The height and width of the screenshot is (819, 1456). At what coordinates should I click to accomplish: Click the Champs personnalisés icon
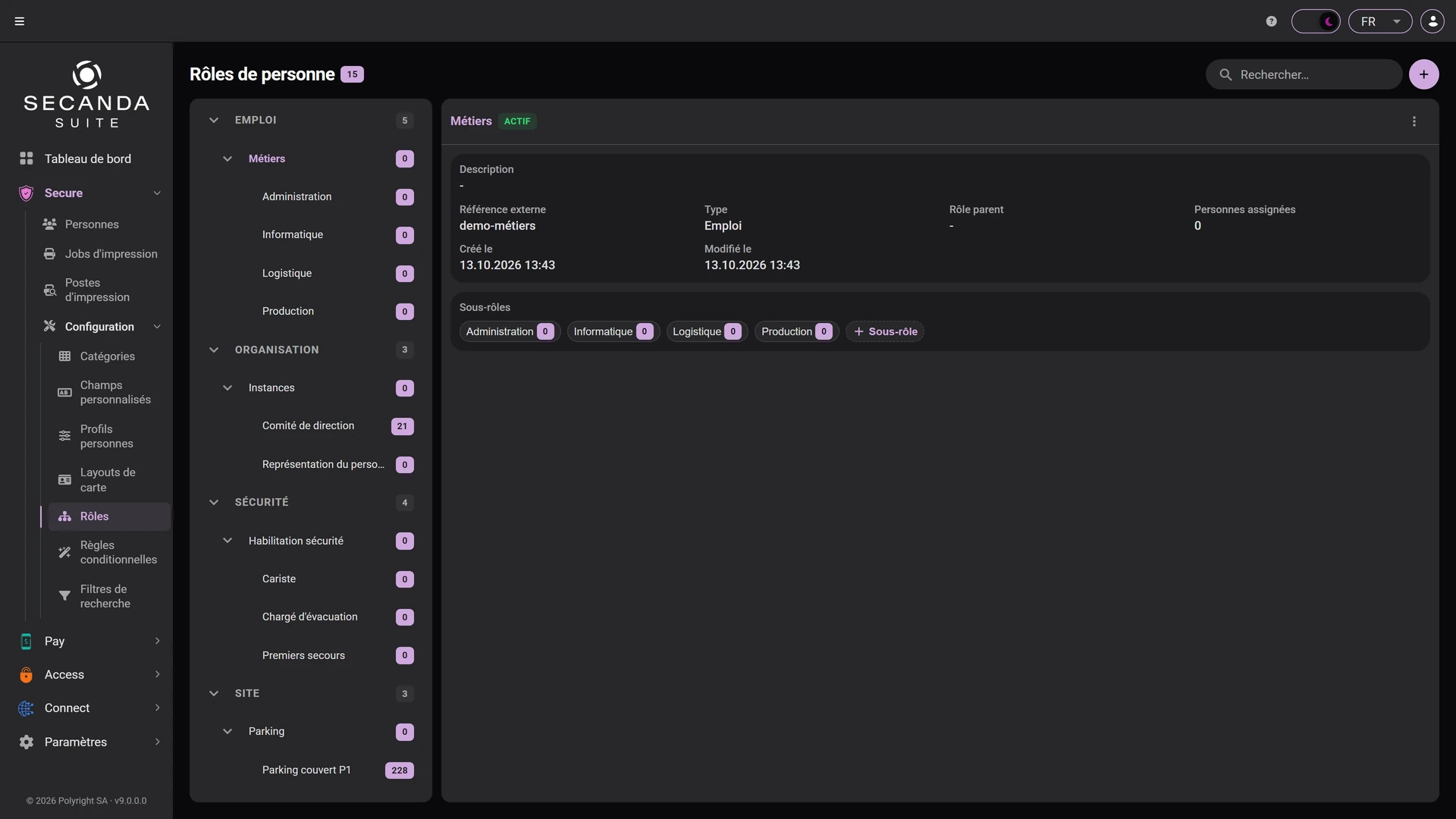(64, 393)
